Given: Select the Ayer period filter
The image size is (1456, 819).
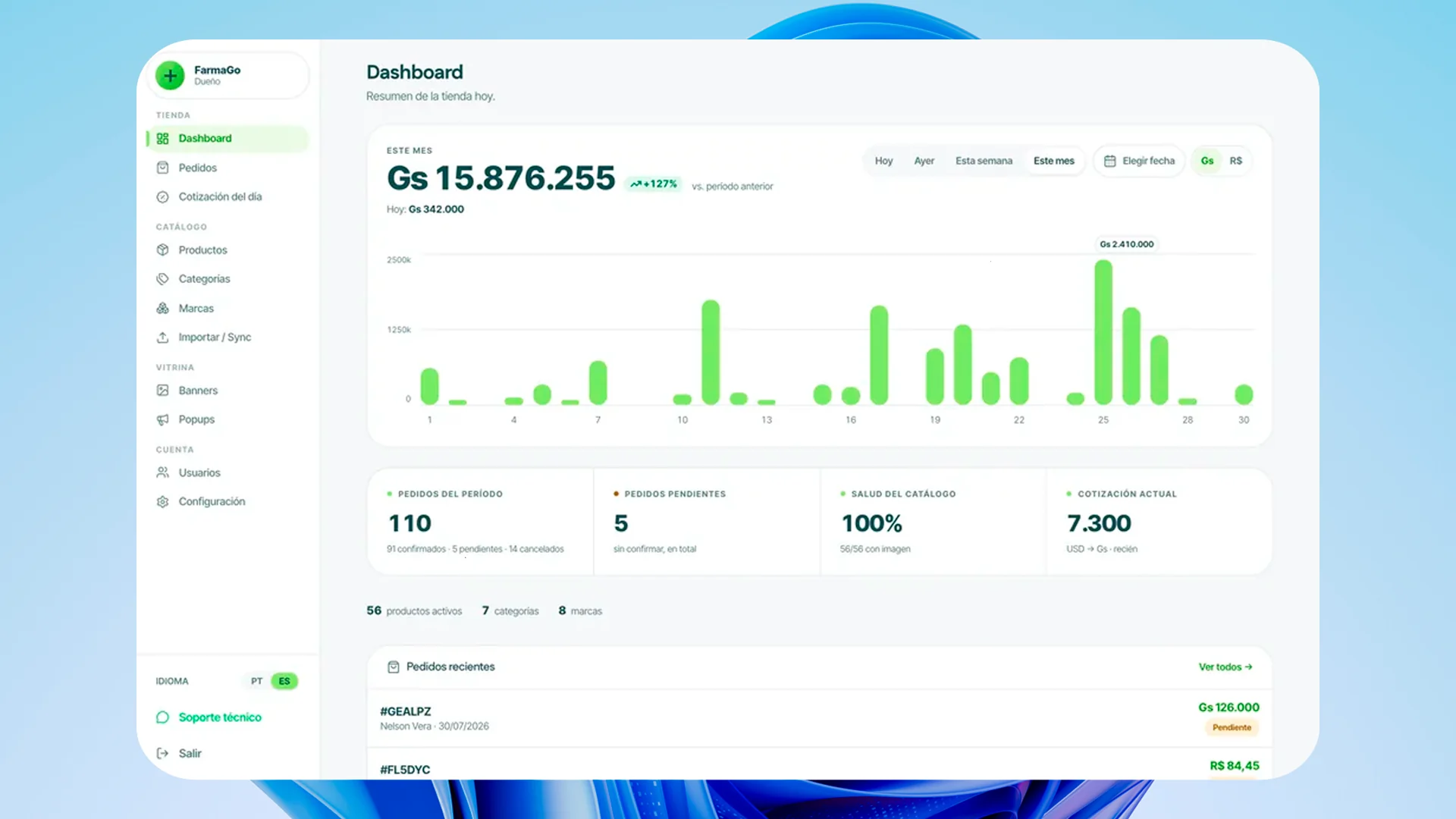Looking at the screenshot, I should [x=924, y=161].
